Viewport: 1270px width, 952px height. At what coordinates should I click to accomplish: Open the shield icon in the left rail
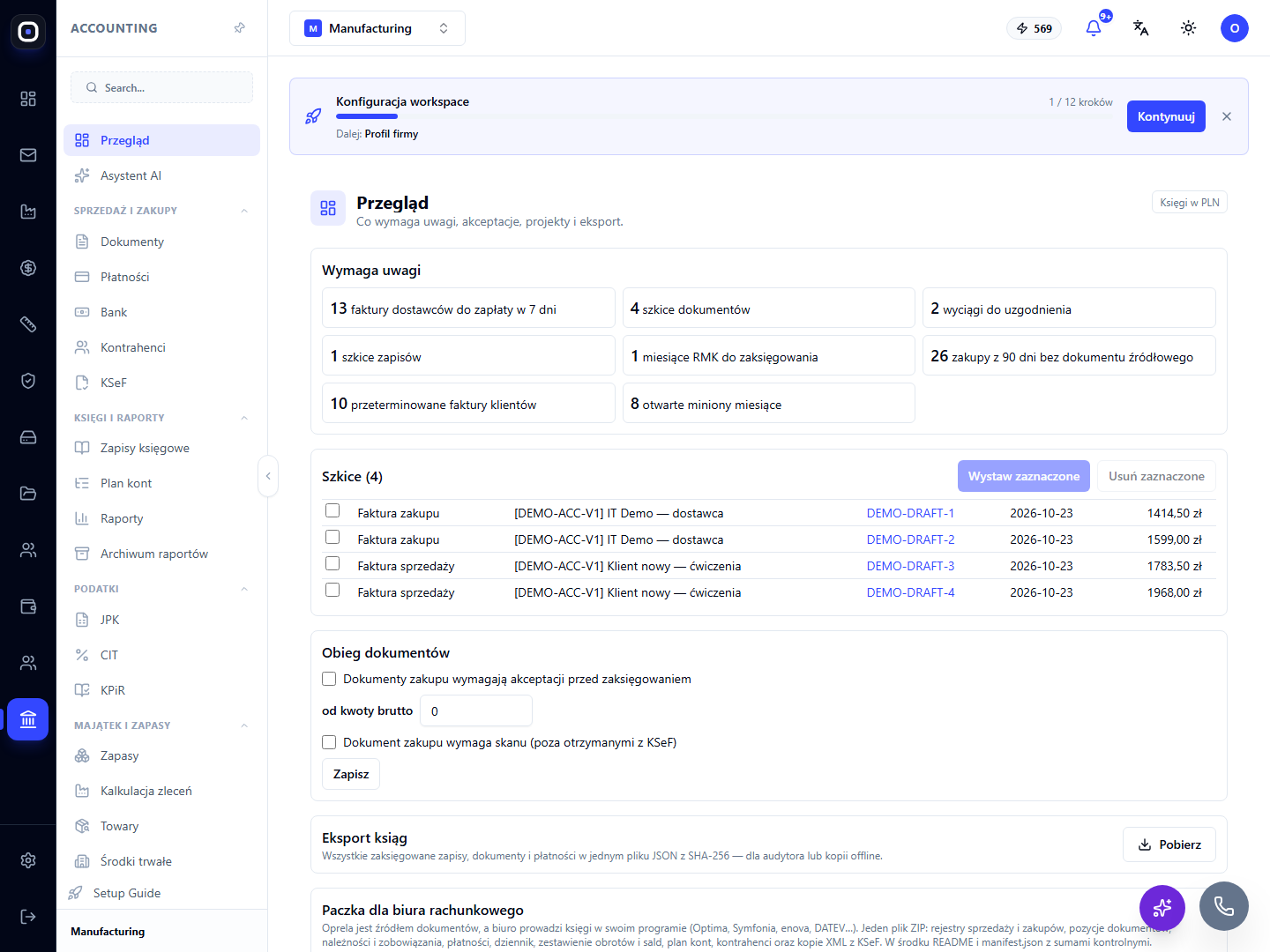tap(28, 381)
